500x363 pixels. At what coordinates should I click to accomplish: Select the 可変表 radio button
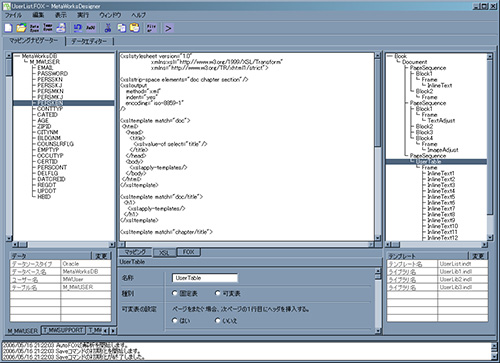(218, 293)
